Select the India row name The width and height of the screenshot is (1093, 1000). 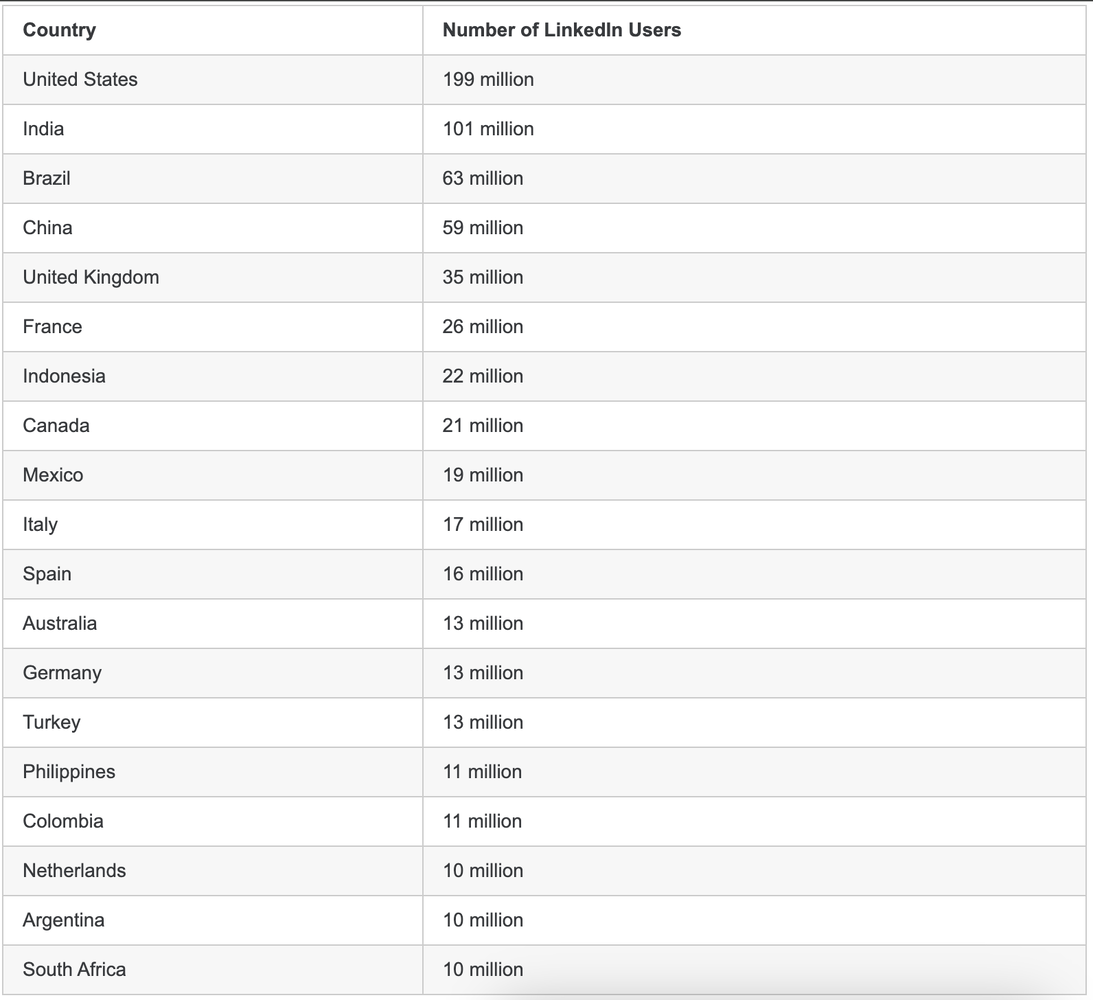43,129
